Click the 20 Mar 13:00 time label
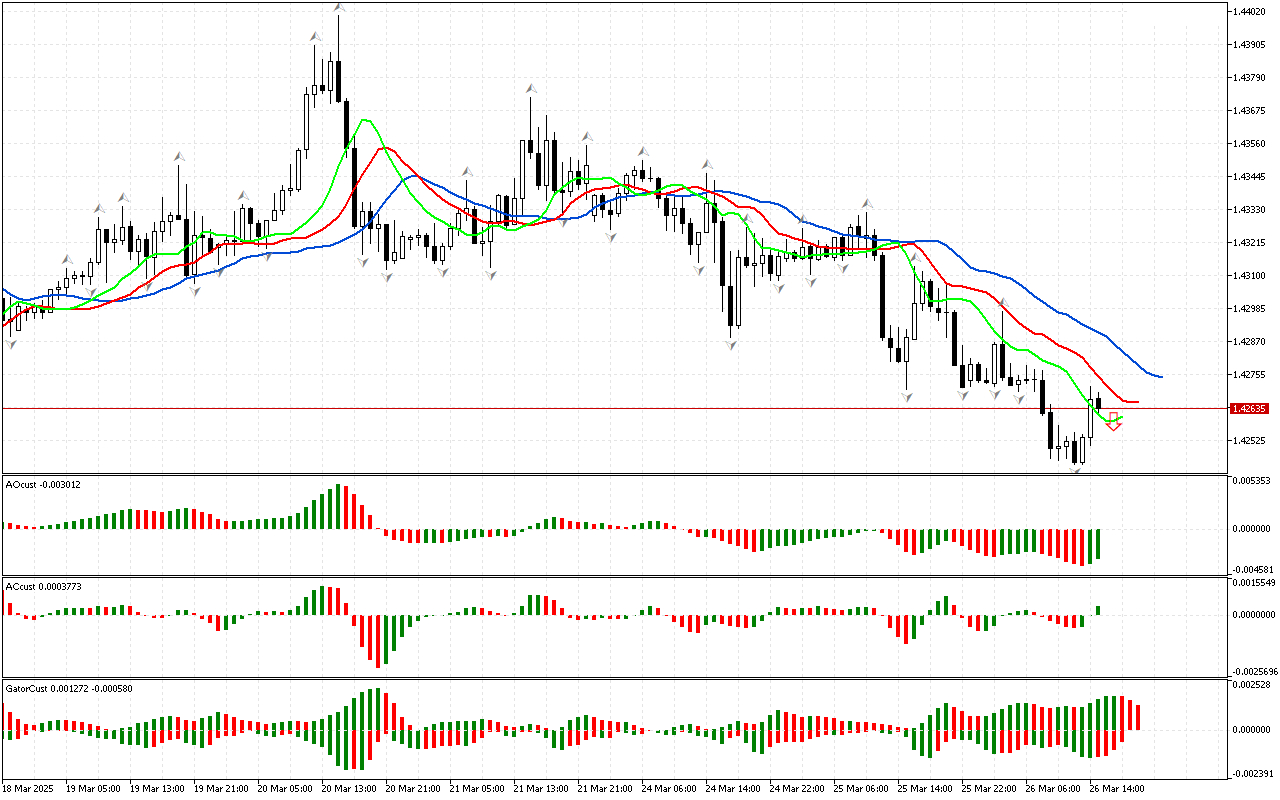Viewport: 1280px width, 800px height. click(348, 788)
